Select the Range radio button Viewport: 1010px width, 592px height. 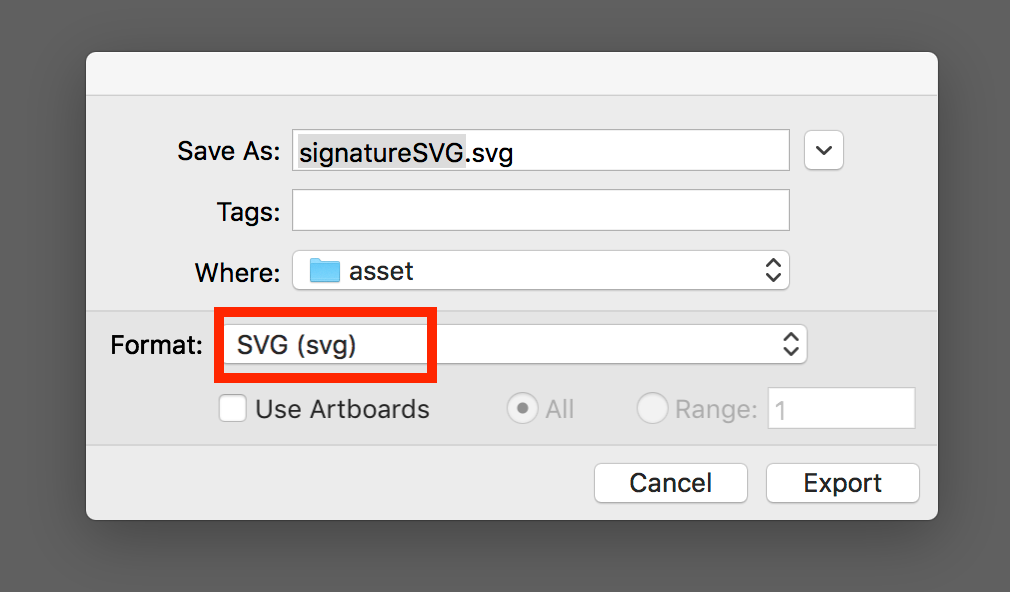[x=652, y=408]
